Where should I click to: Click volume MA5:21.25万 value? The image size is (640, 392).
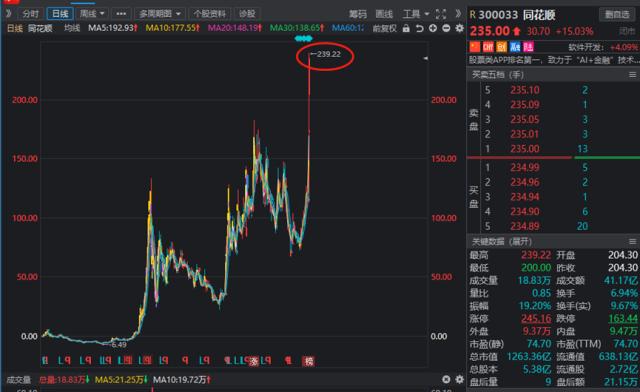(x=121, y=380)
